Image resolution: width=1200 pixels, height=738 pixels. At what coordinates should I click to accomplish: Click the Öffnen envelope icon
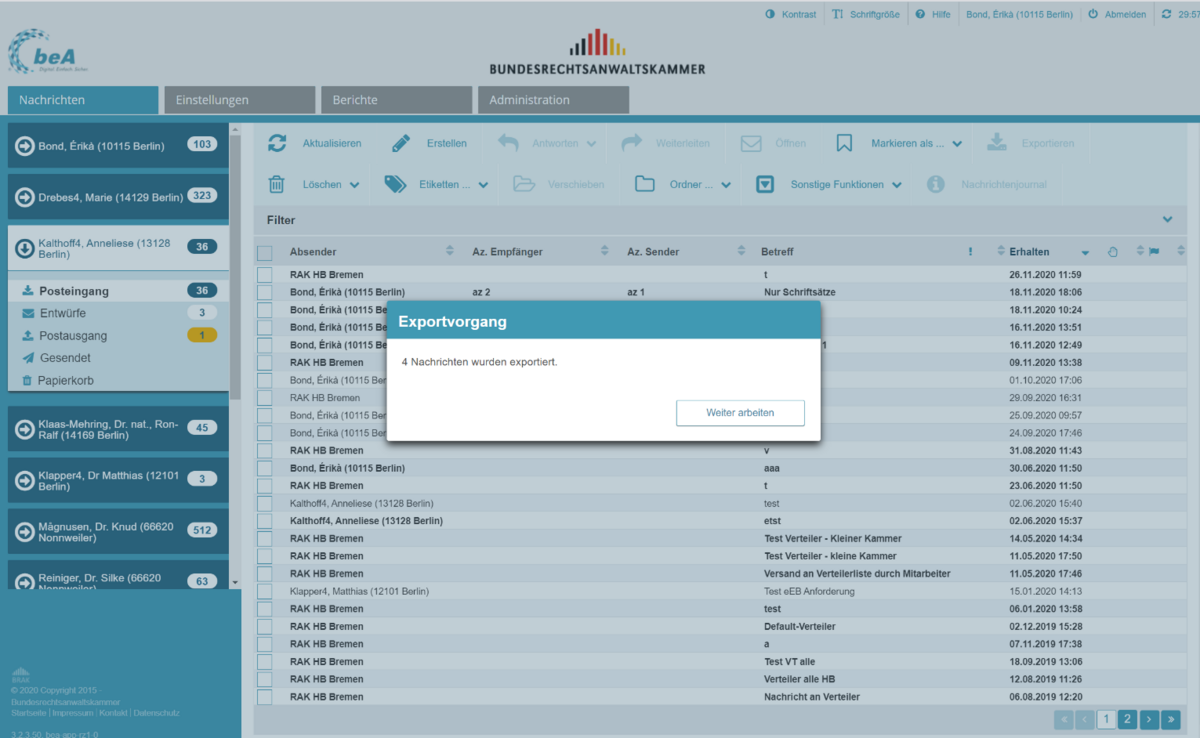(751, 143)
